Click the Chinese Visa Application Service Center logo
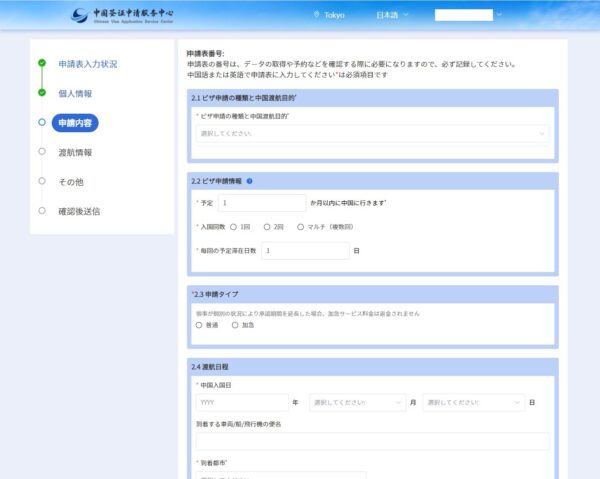Viewport: 600px width, 479px height. click(121, 15)
